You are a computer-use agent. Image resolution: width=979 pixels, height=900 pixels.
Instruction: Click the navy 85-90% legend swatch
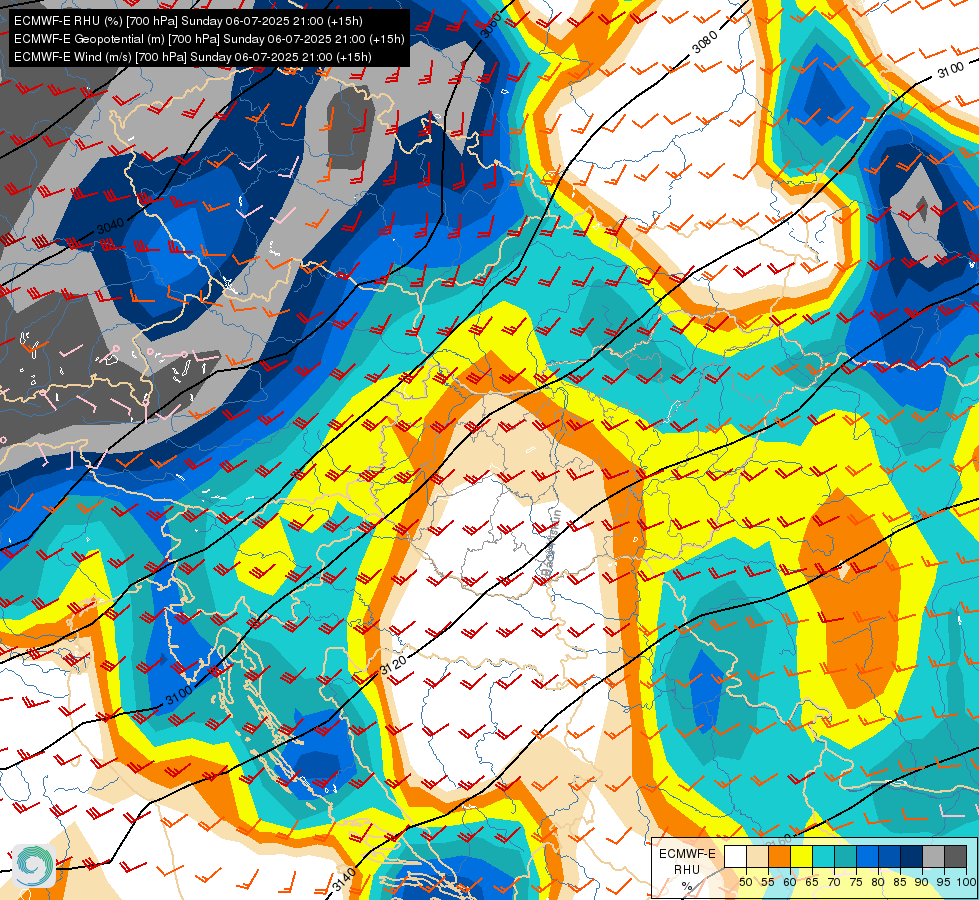click(x=911, y=856)
